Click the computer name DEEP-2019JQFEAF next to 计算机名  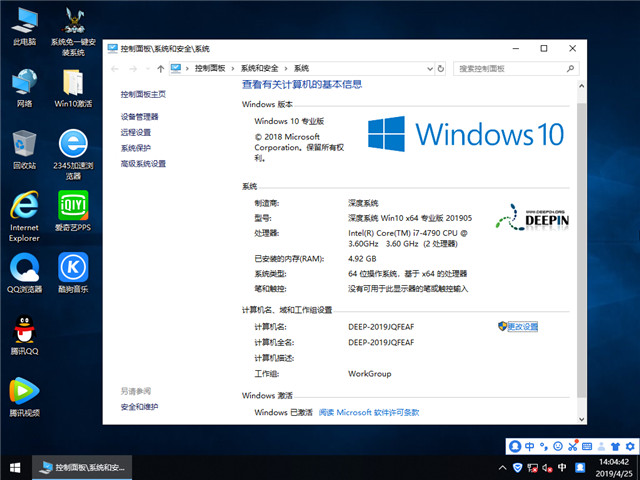tap(381, 327)
